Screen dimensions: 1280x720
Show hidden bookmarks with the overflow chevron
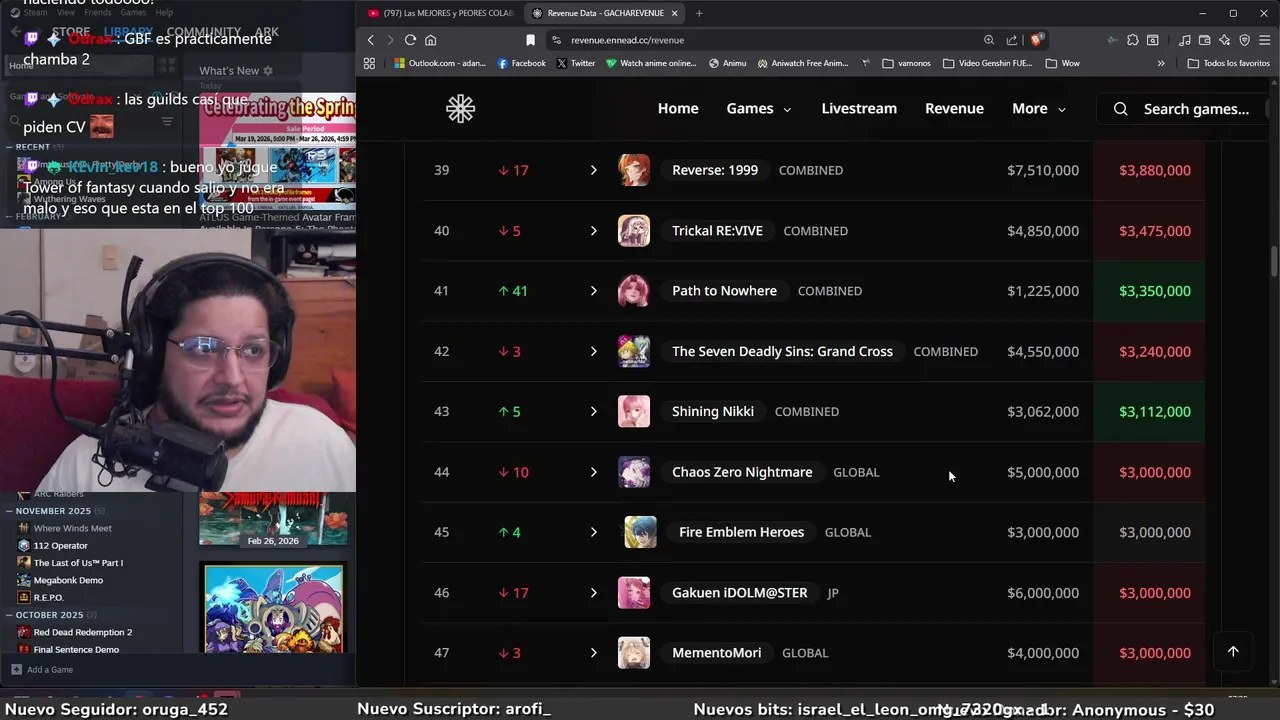pyautogui.click(x=1160, y=63)
